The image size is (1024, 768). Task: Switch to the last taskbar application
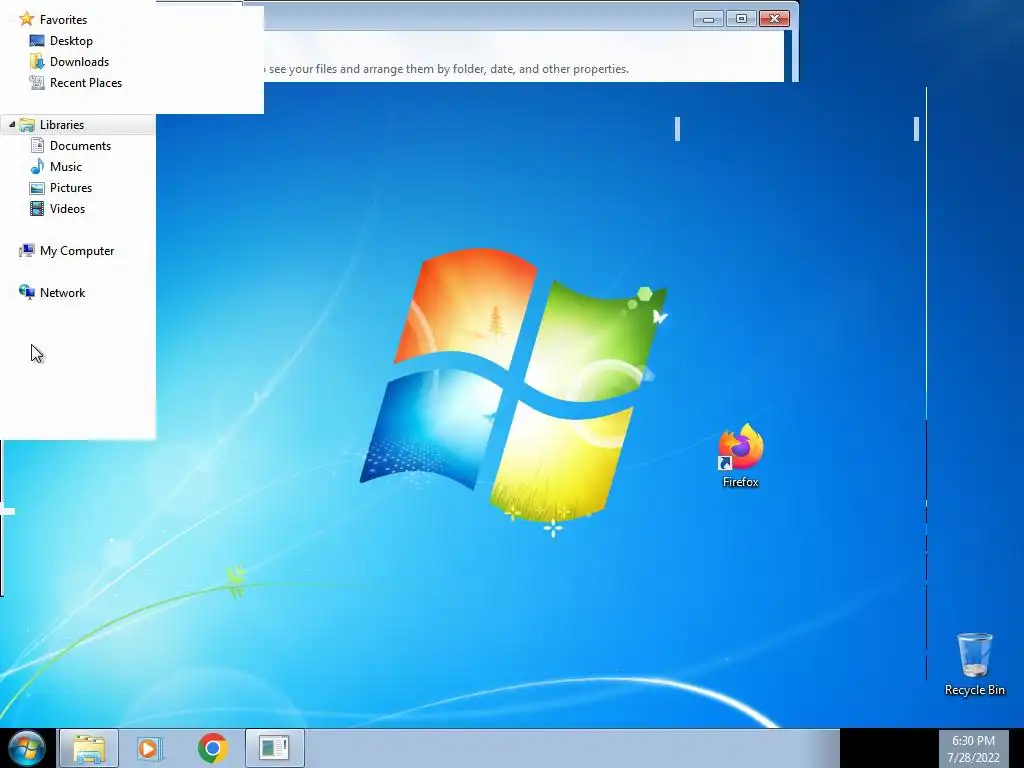[275, 748]
